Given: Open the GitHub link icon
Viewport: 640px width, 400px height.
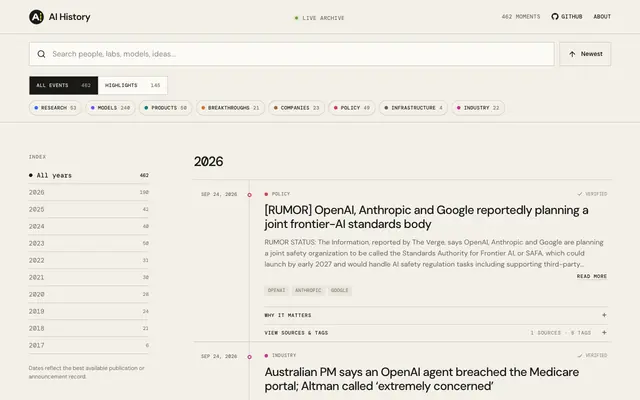Looking at the screenshot, I should coord(555,17).
